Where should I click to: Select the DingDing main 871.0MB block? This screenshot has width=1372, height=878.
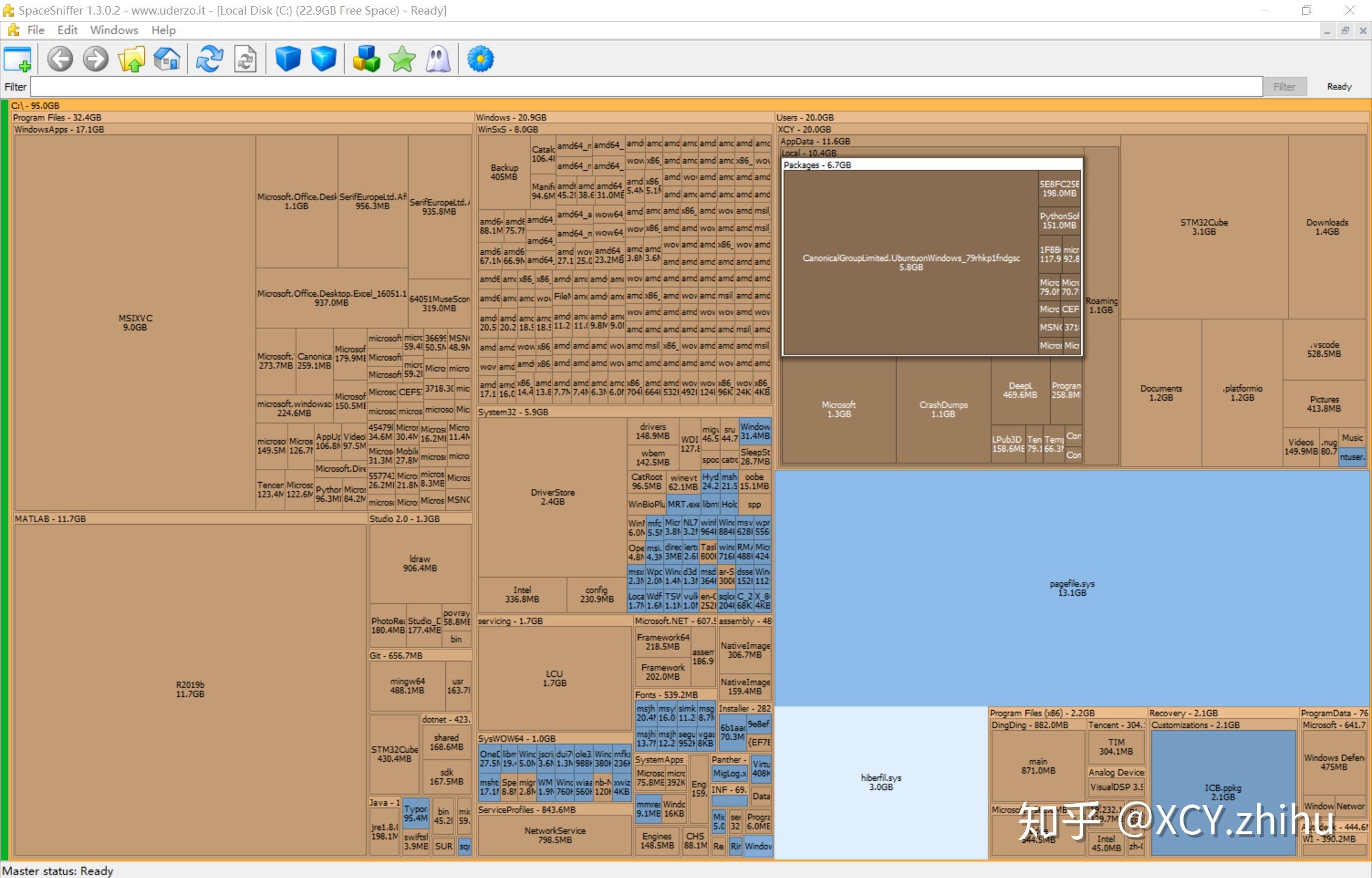pyautogui.click(x=1038, y=766)
